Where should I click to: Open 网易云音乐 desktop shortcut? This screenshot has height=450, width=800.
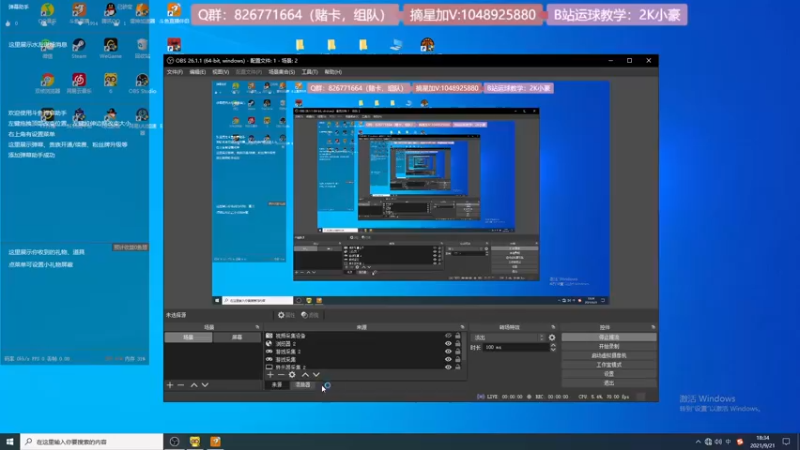coord(79,83)
